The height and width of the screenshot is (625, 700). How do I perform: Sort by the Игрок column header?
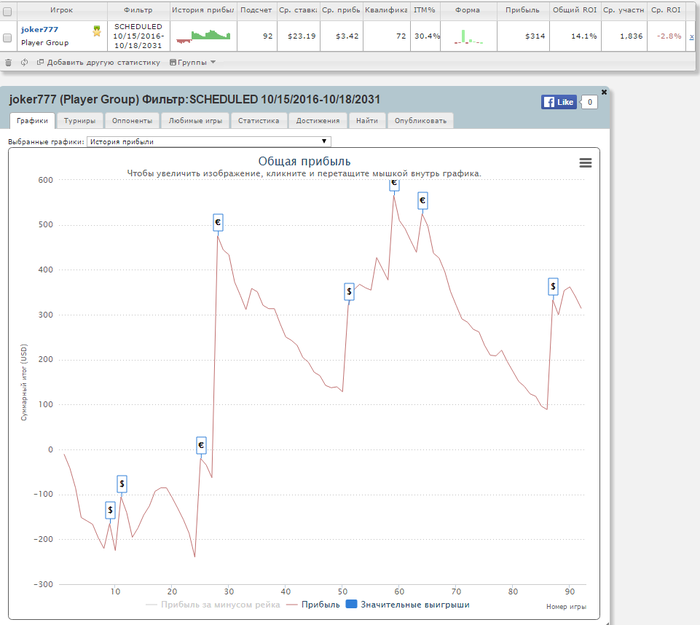point(62,10)
